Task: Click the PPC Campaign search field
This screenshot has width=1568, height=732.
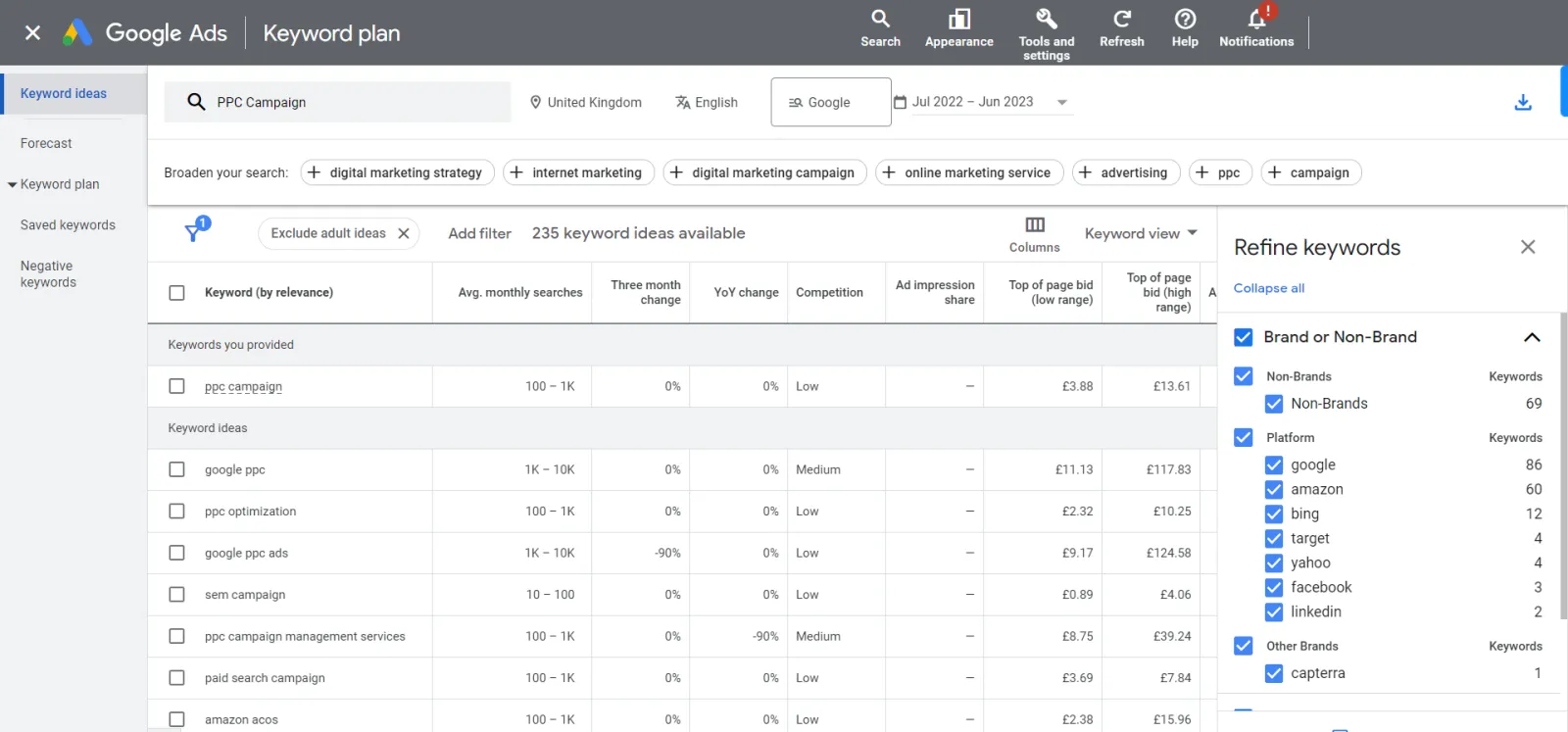Action: [x=337, y=102]
